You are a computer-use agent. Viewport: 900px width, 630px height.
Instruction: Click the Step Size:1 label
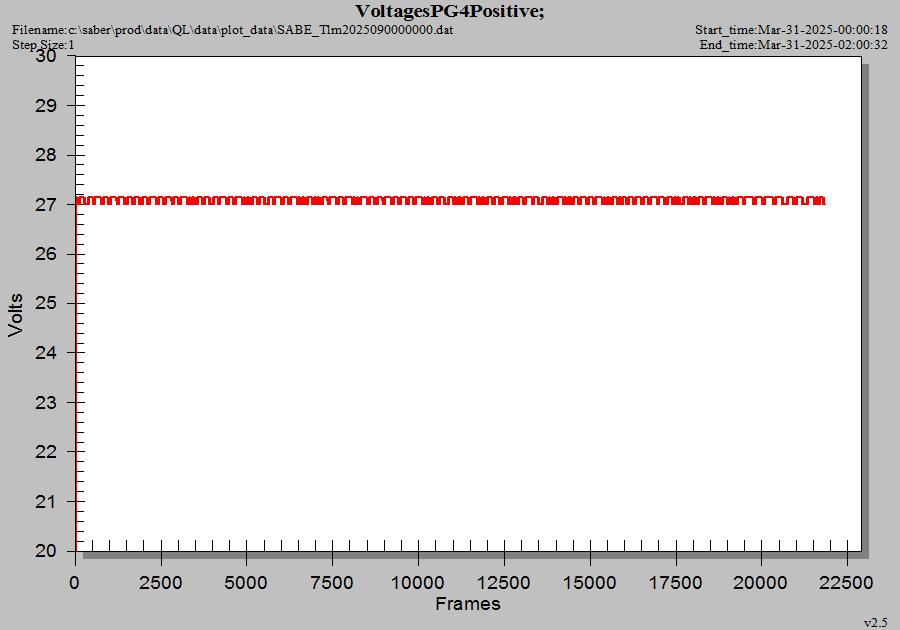tap(43, 45)
